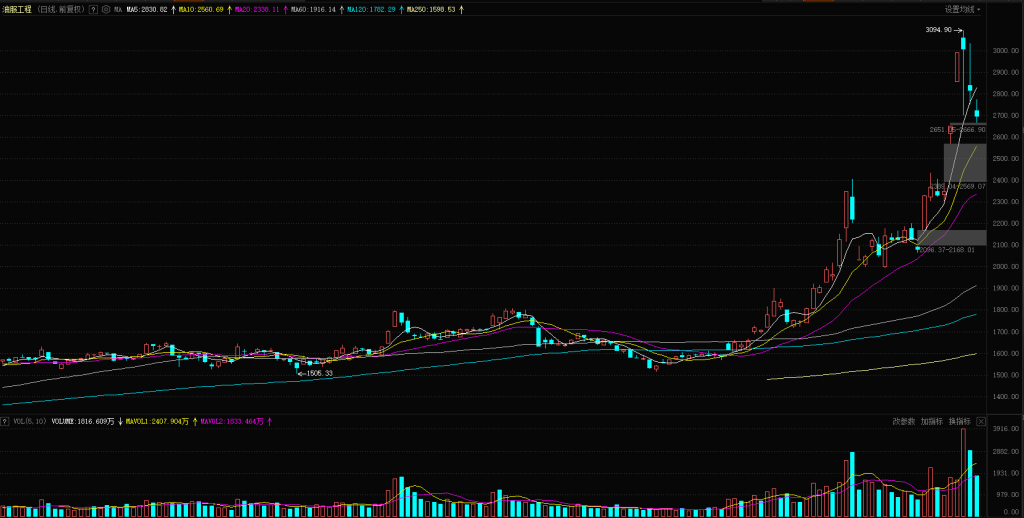Click the yellow MA10 arrow icon
This screenshot has width=1024, height=518.
[228, 9]
